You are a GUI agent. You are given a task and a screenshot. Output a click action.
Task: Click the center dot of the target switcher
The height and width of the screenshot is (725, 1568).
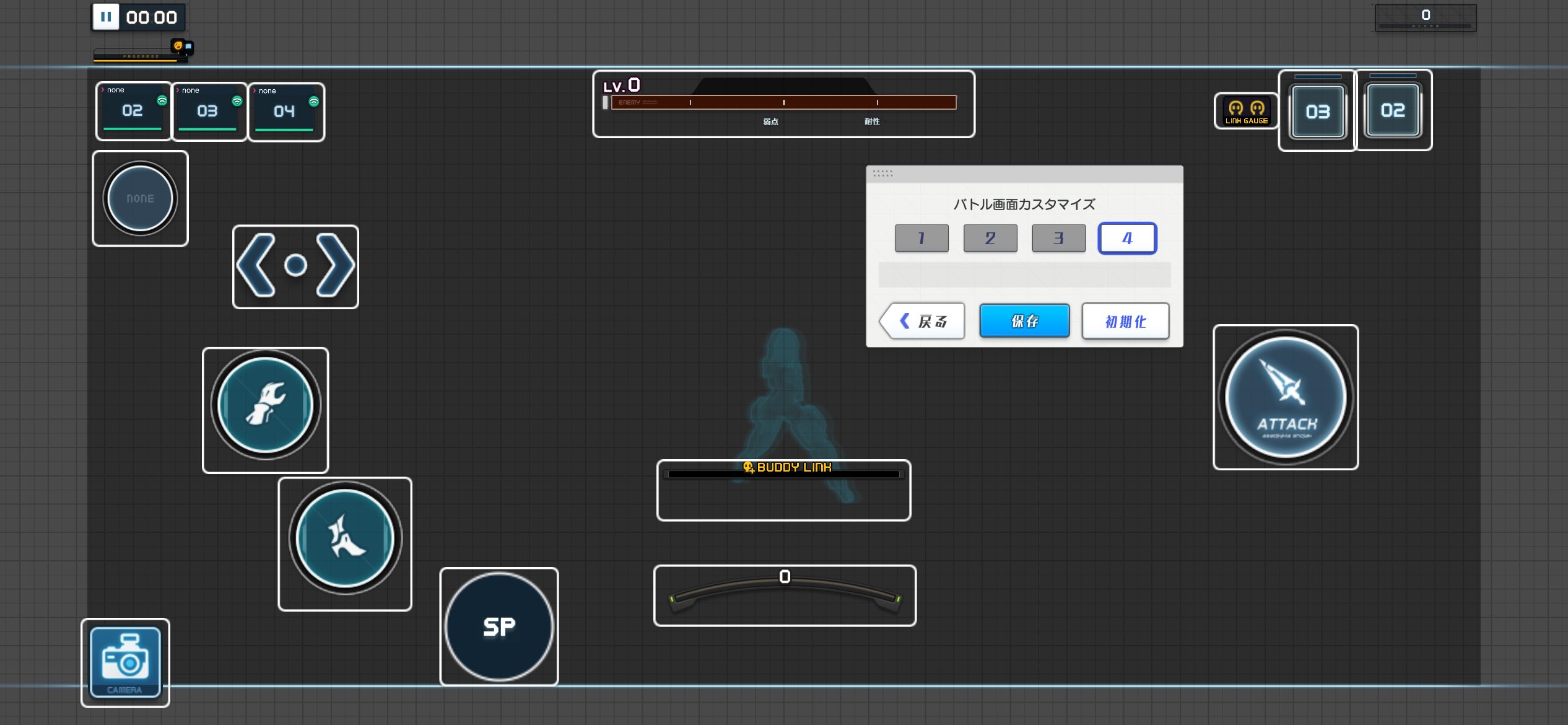pyautogui.click(x=295, y=265)
